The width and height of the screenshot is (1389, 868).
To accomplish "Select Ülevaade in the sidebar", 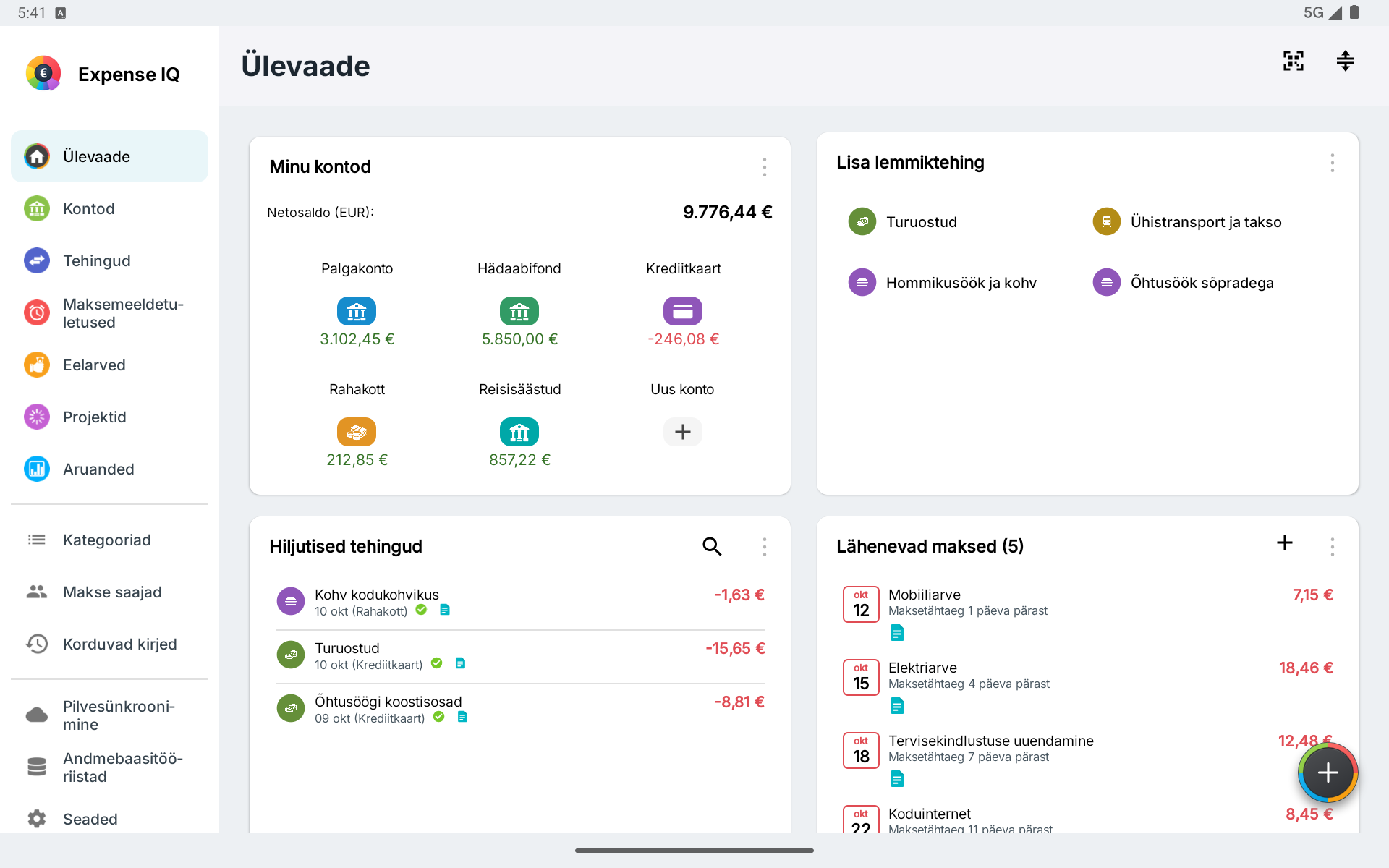I will click(x=109, y=156).
